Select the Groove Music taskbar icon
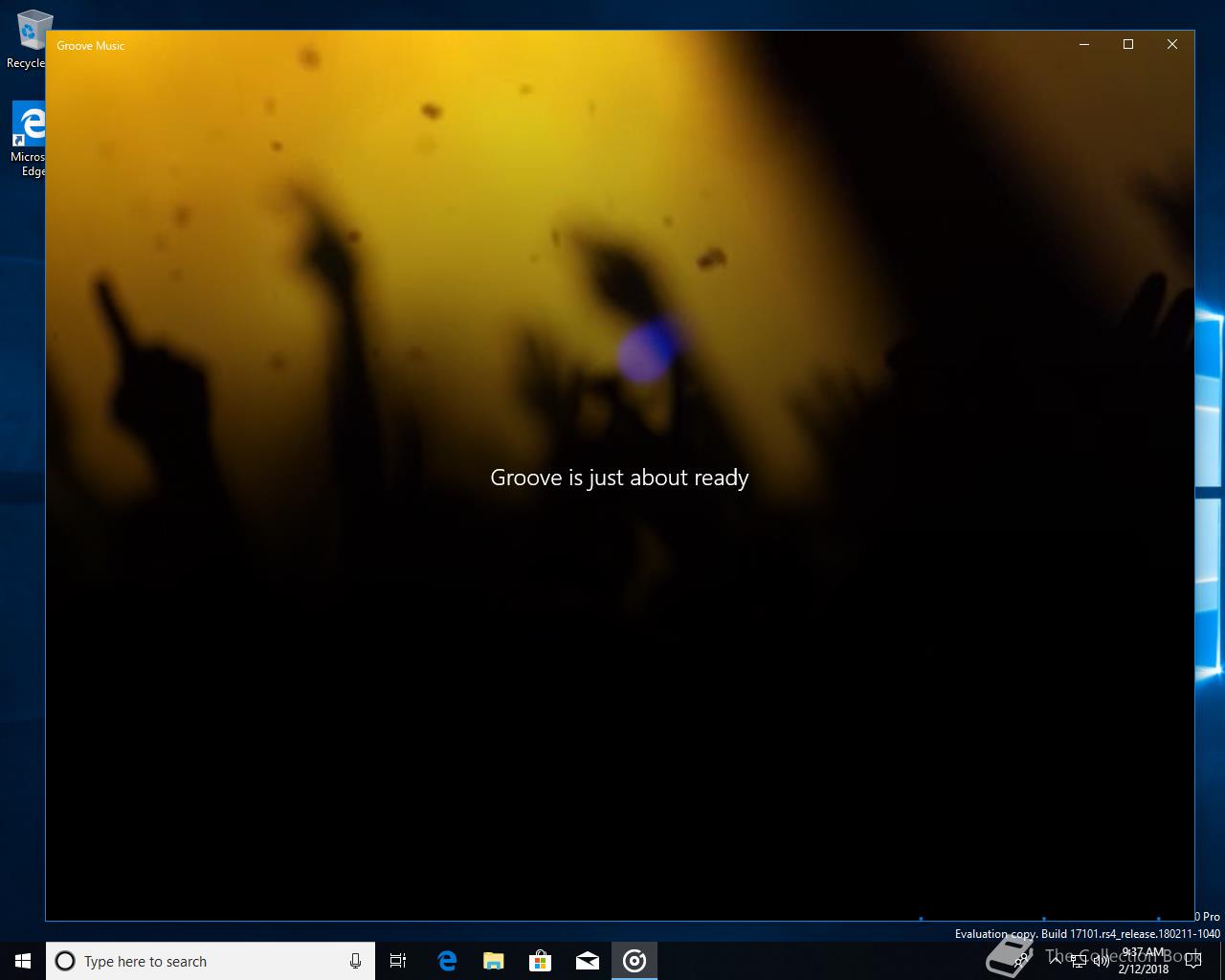The width and height of the screenshot is (1225, 980). 635,961
